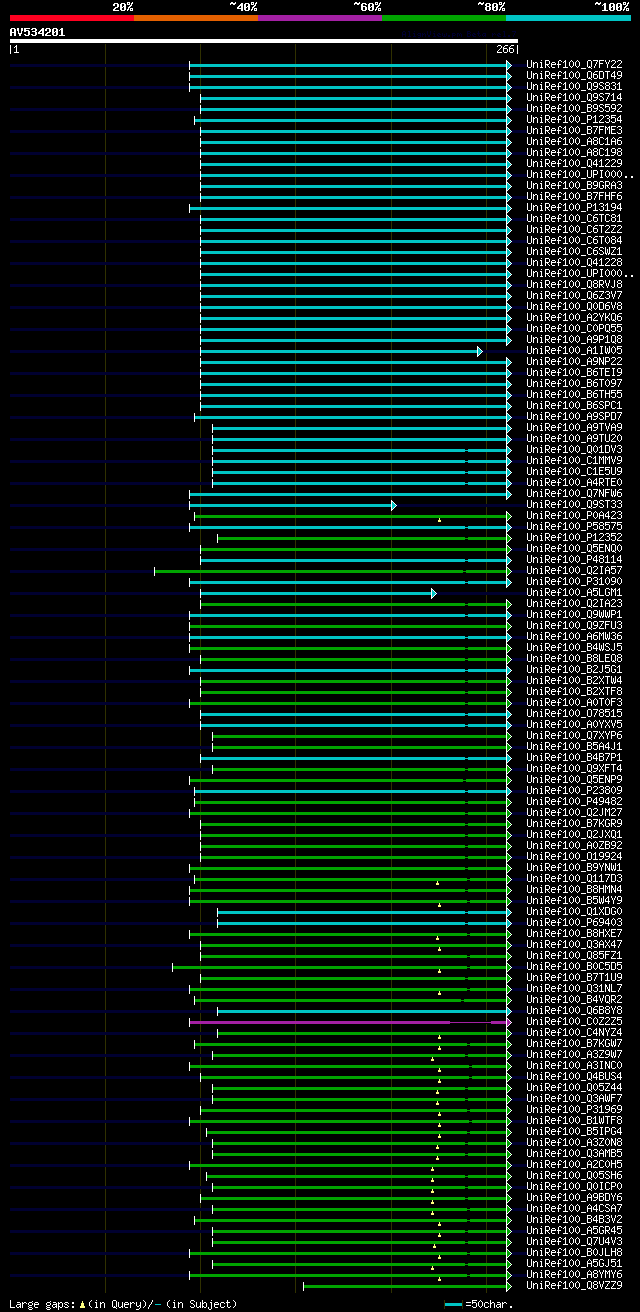
Task: Click the UniRef100_P23809 label
Action: [x=575, y=790]
